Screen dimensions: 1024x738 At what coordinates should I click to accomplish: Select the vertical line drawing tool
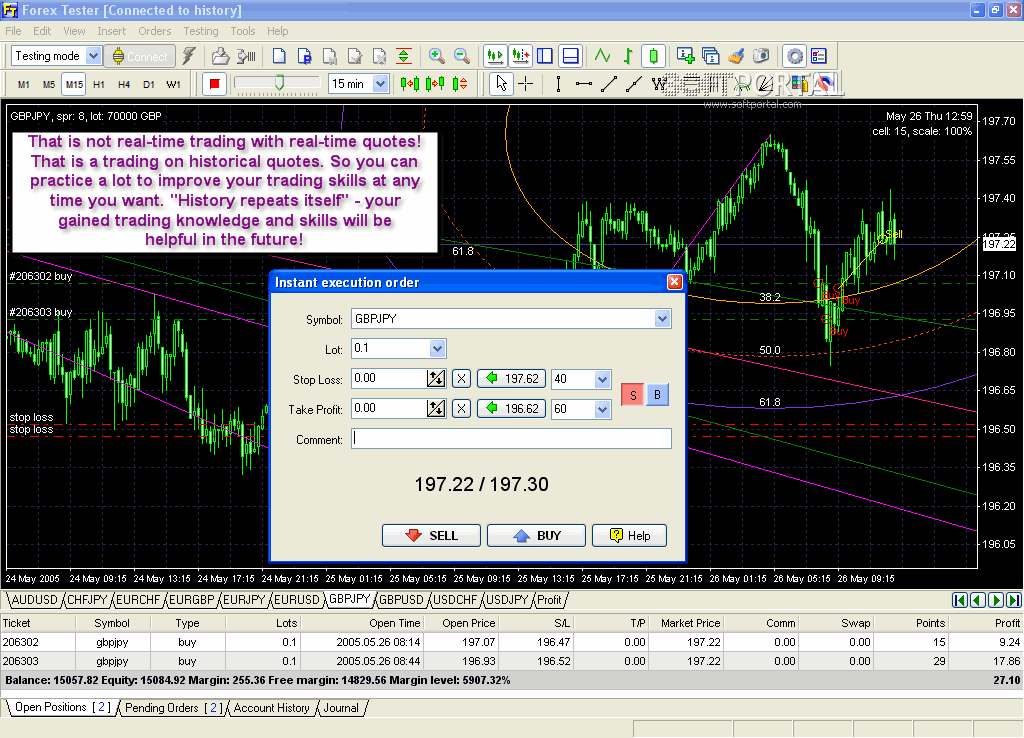coord(558,84)
